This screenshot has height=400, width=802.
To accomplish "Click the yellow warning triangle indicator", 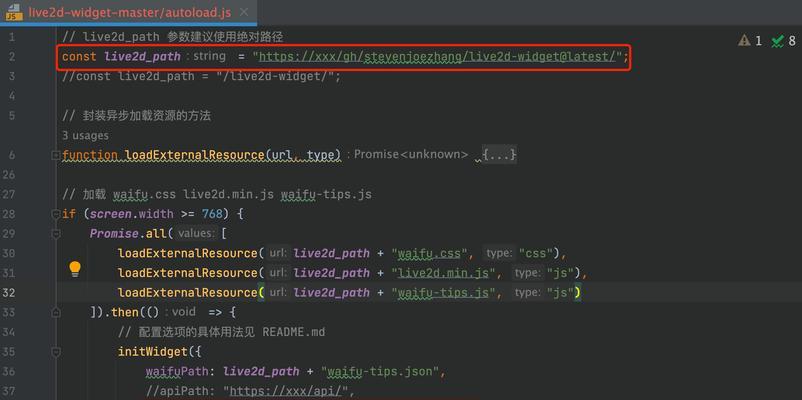I will pos(744,40).
